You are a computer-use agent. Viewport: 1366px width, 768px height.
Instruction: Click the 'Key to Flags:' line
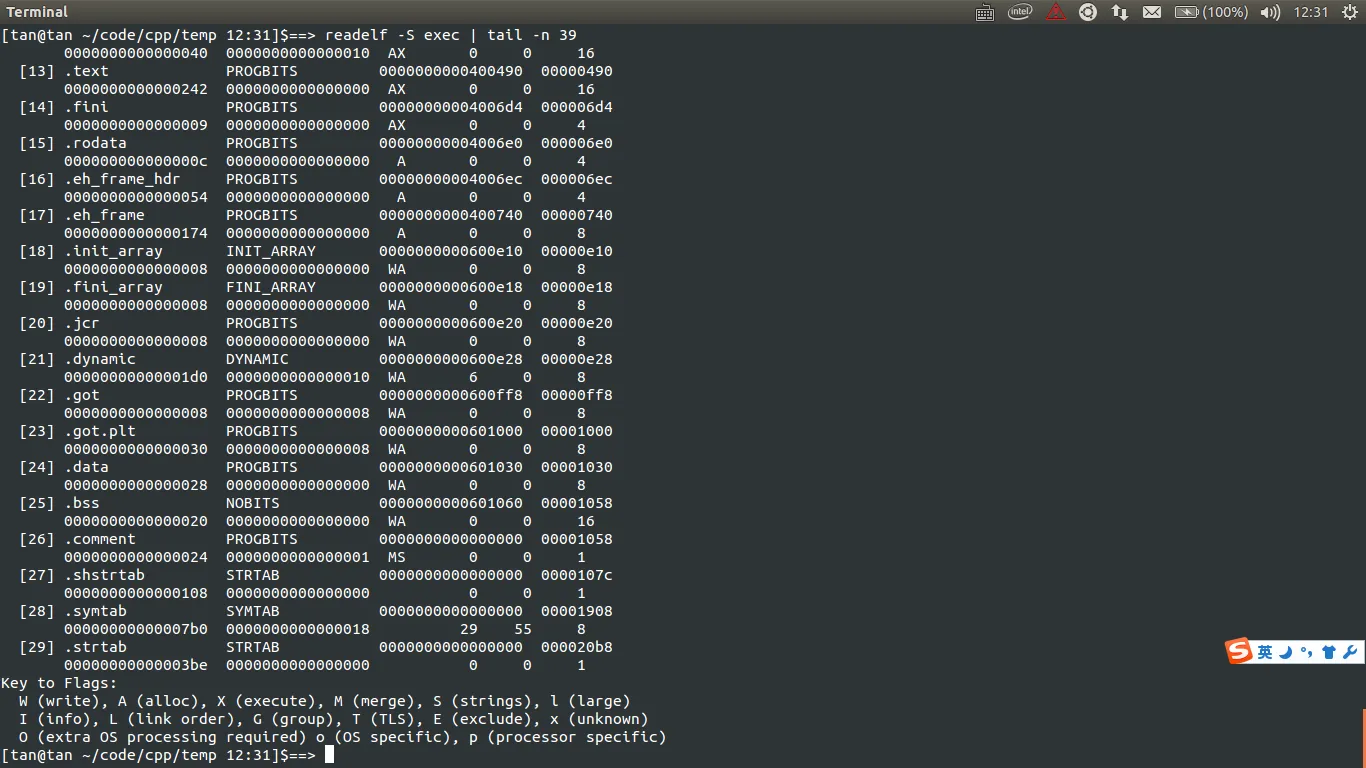pyautogui.click(x=59, y=683)
